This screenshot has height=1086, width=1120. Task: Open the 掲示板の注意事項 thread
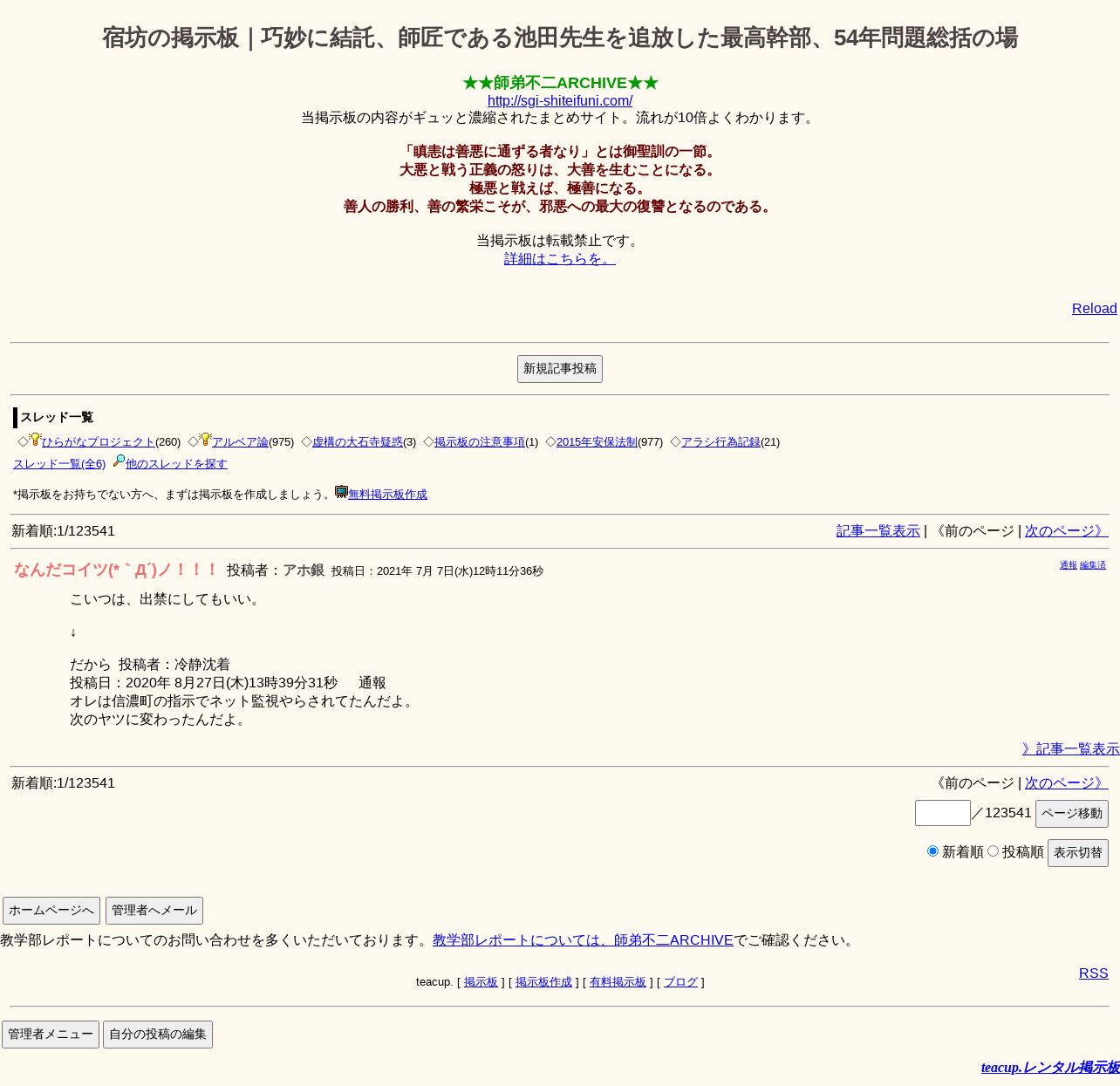click(x=480, y=442)
